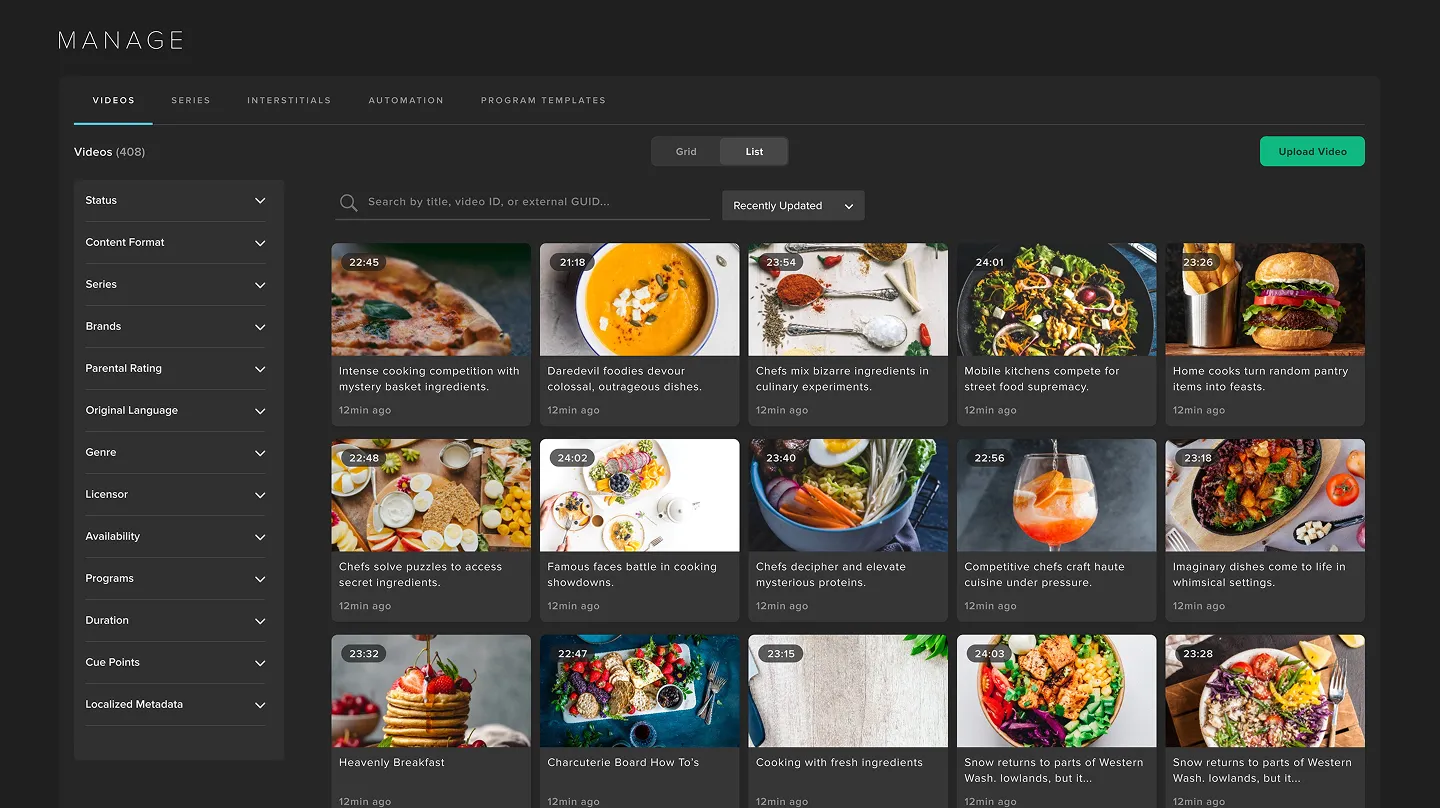Switch to List view

[x=754, y=152]
